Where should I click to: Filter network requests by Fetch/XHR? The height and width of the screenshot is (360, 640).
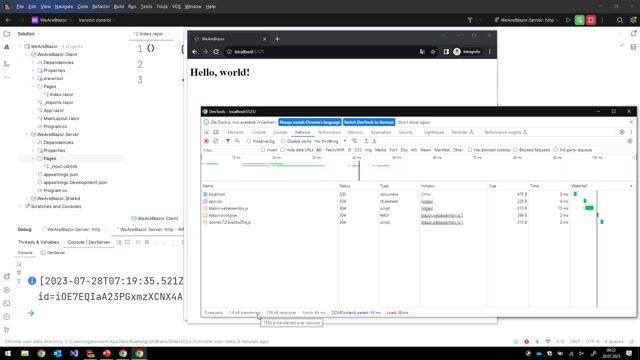tap(335, 150)
